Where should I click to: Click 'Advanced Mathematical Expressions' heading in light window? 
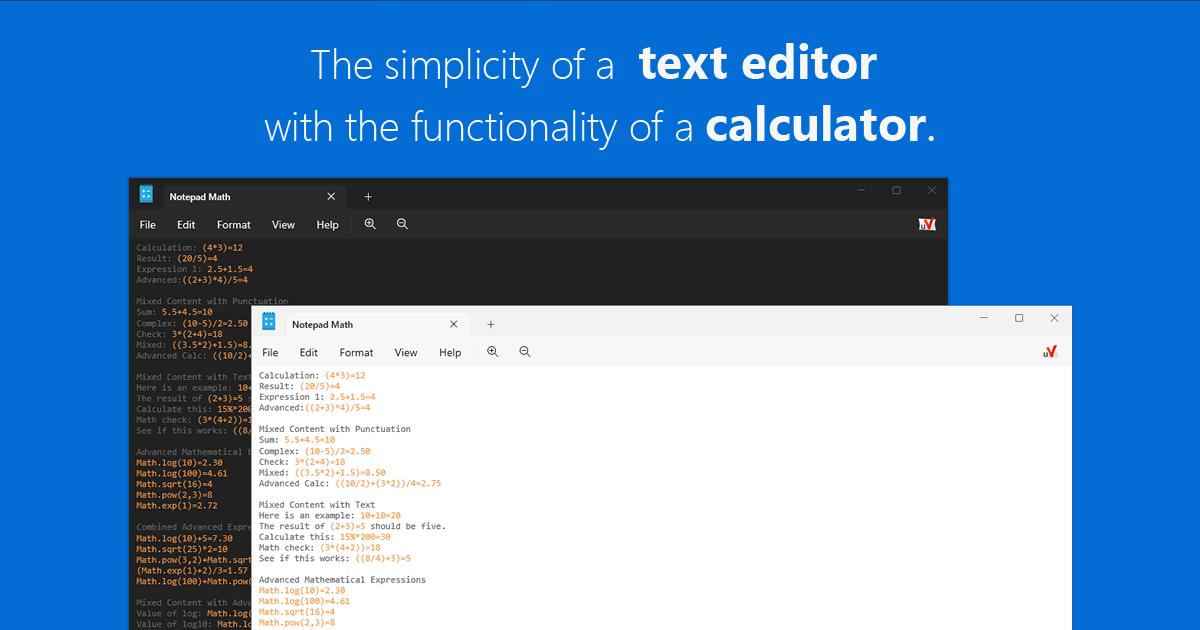(342, 580)
